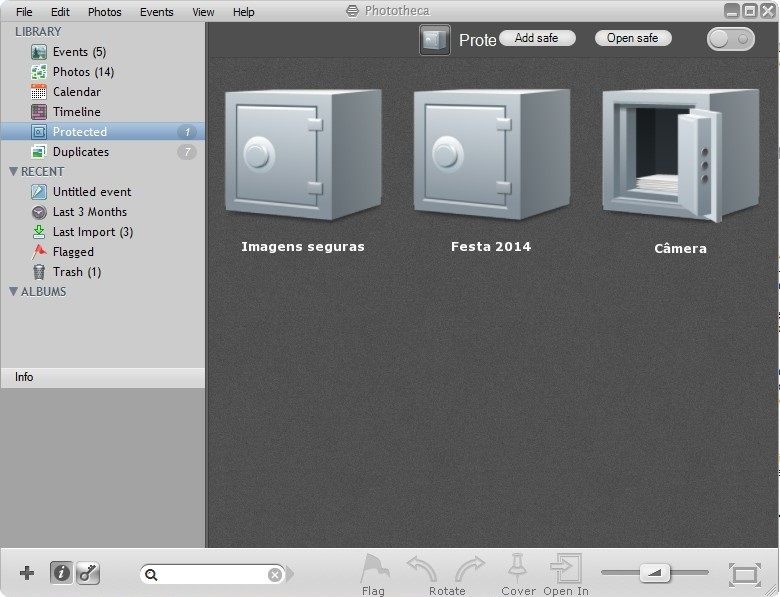Open the File menu

click(x=24, y=12)
